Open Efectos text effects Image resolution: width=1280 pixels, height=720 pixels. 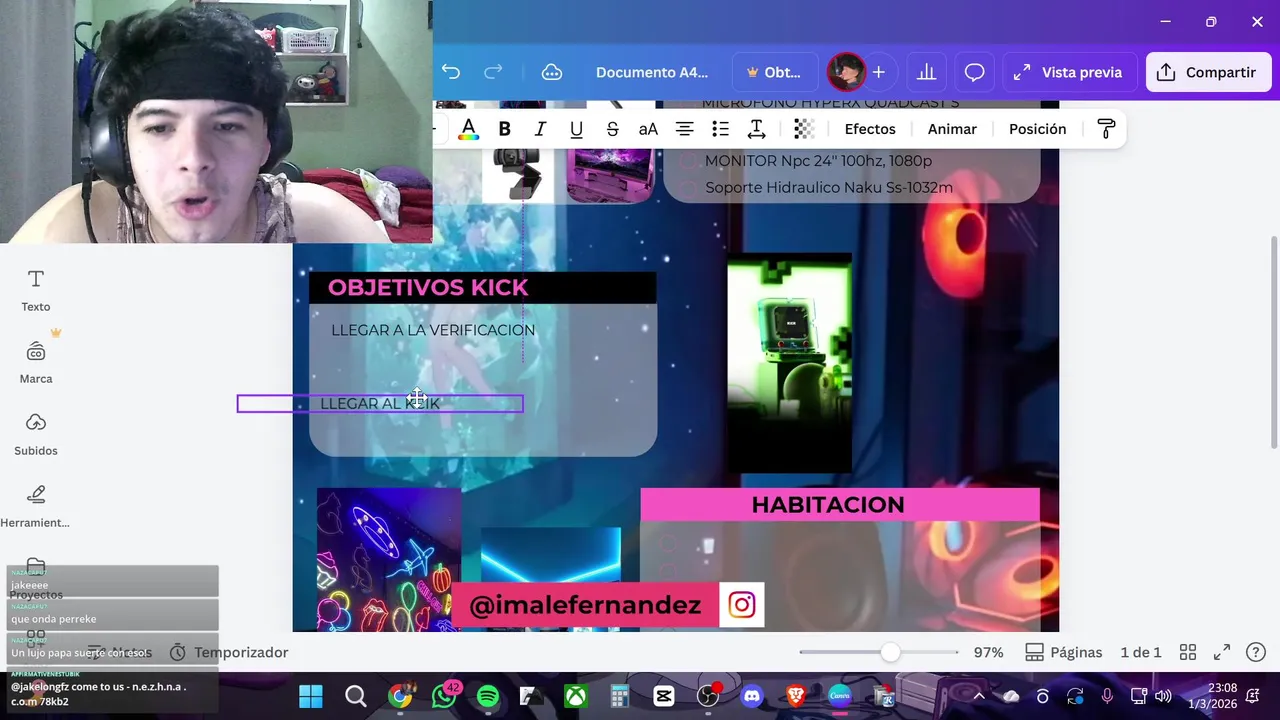[x=870, y=129]
